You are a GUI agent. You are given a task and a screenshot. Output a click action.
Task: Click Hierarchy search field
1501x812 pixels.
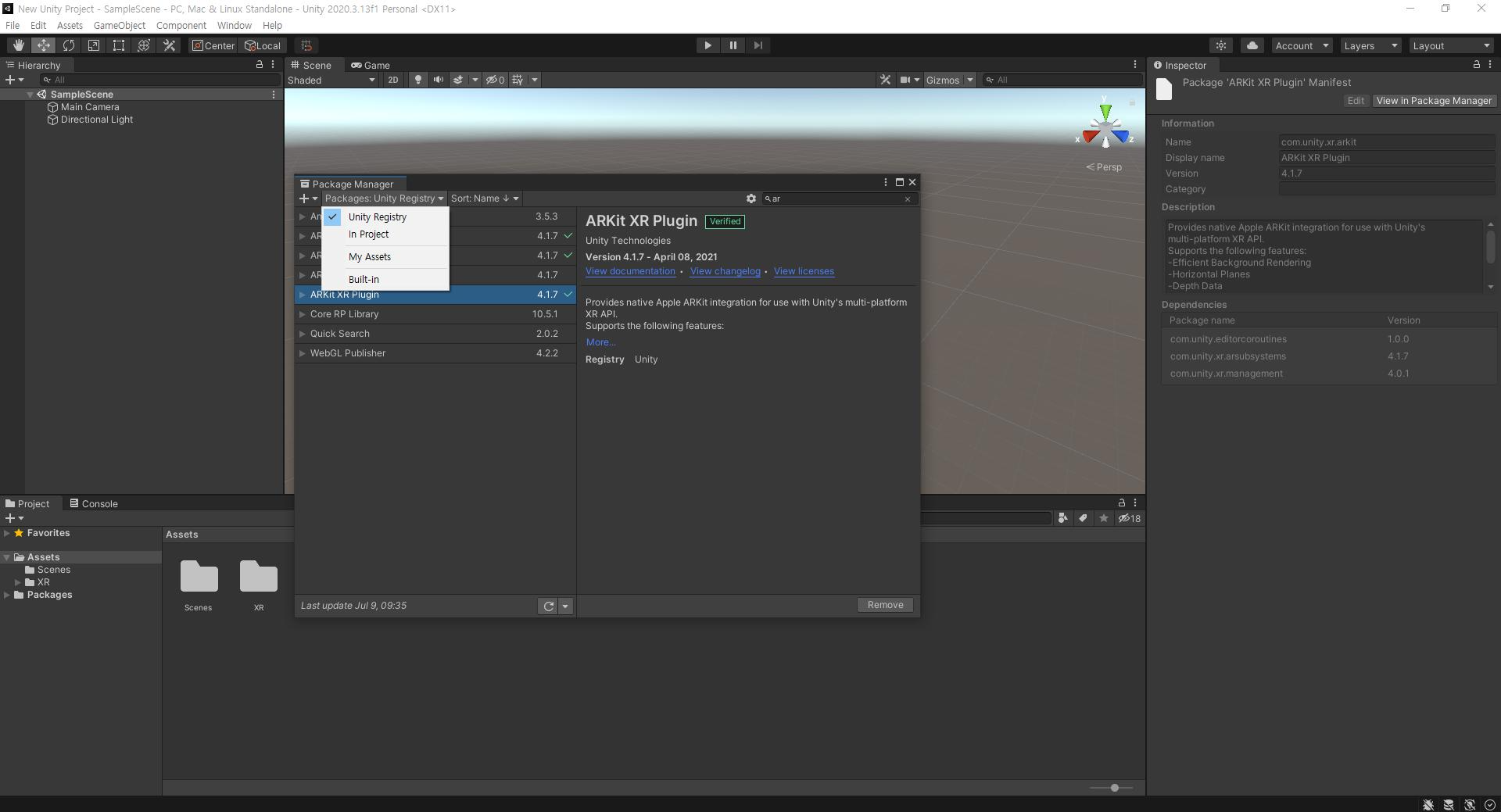coord(160,80)
